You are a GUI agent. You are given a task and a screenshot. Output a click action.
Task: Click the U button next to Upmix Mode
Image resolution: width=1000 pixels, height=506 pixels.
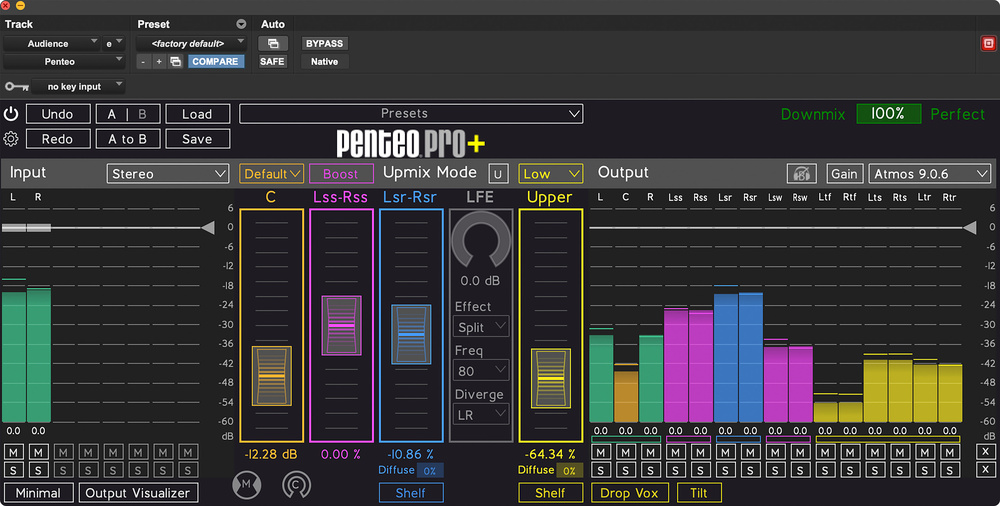tap(498, 174)
